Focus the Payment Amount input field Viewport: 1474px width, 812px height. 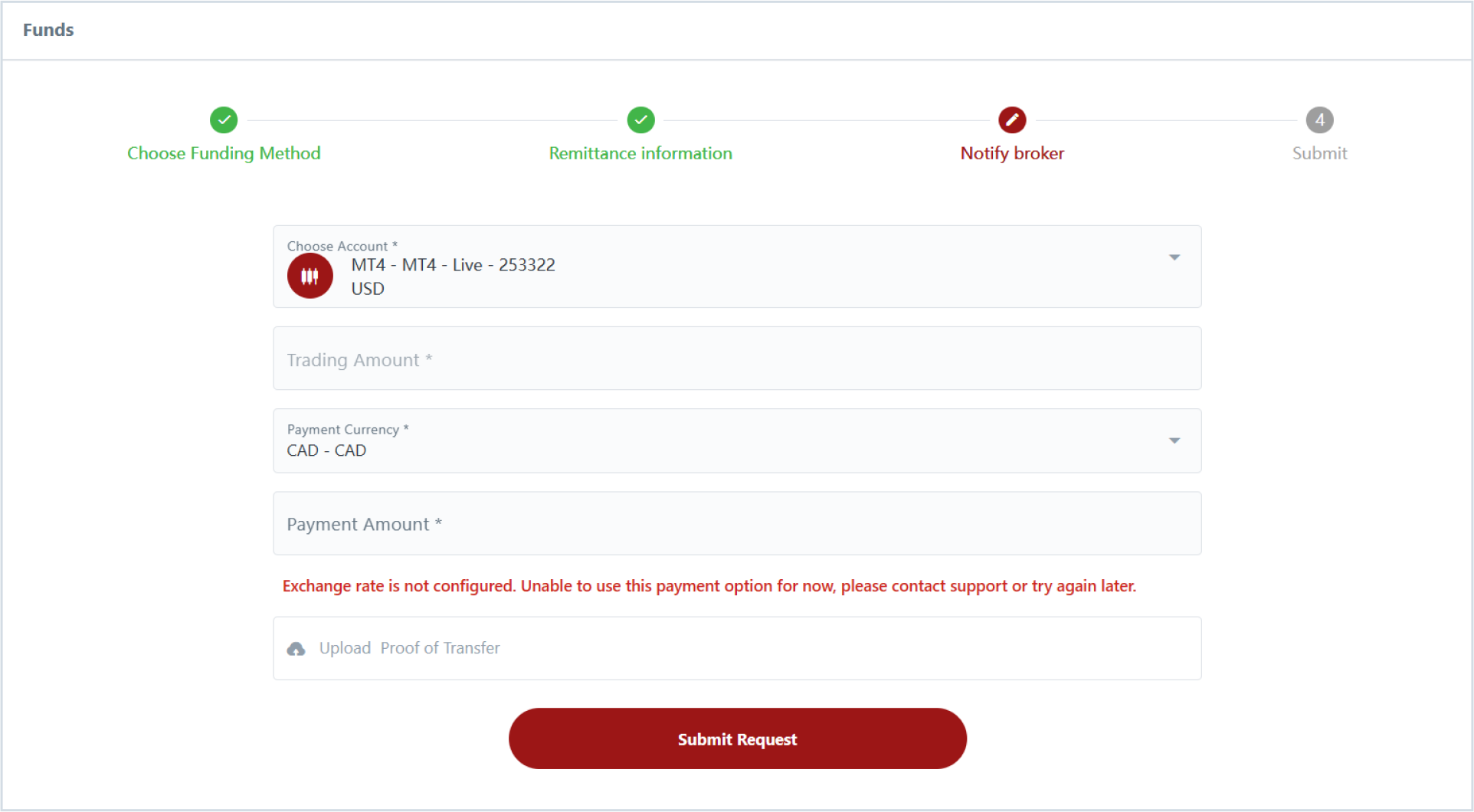737,523
